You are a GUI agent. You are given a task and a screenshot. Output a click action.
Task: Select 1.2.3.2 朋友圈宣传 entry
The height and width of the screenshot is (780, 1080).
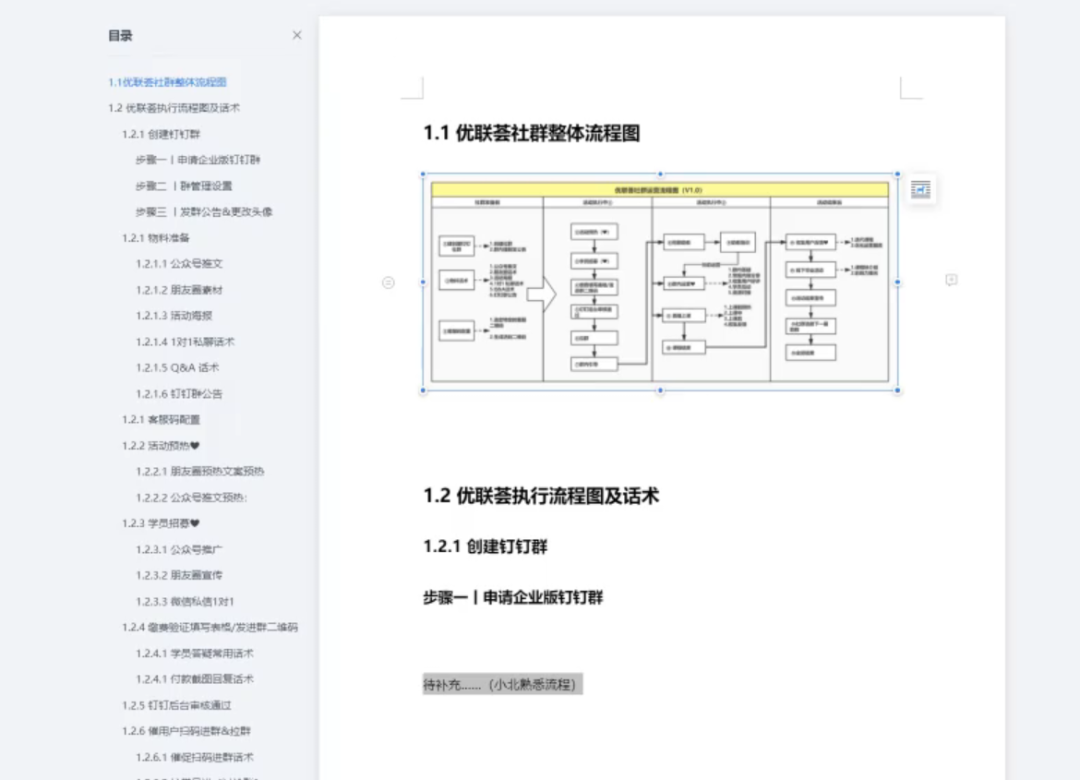[179, 575]
